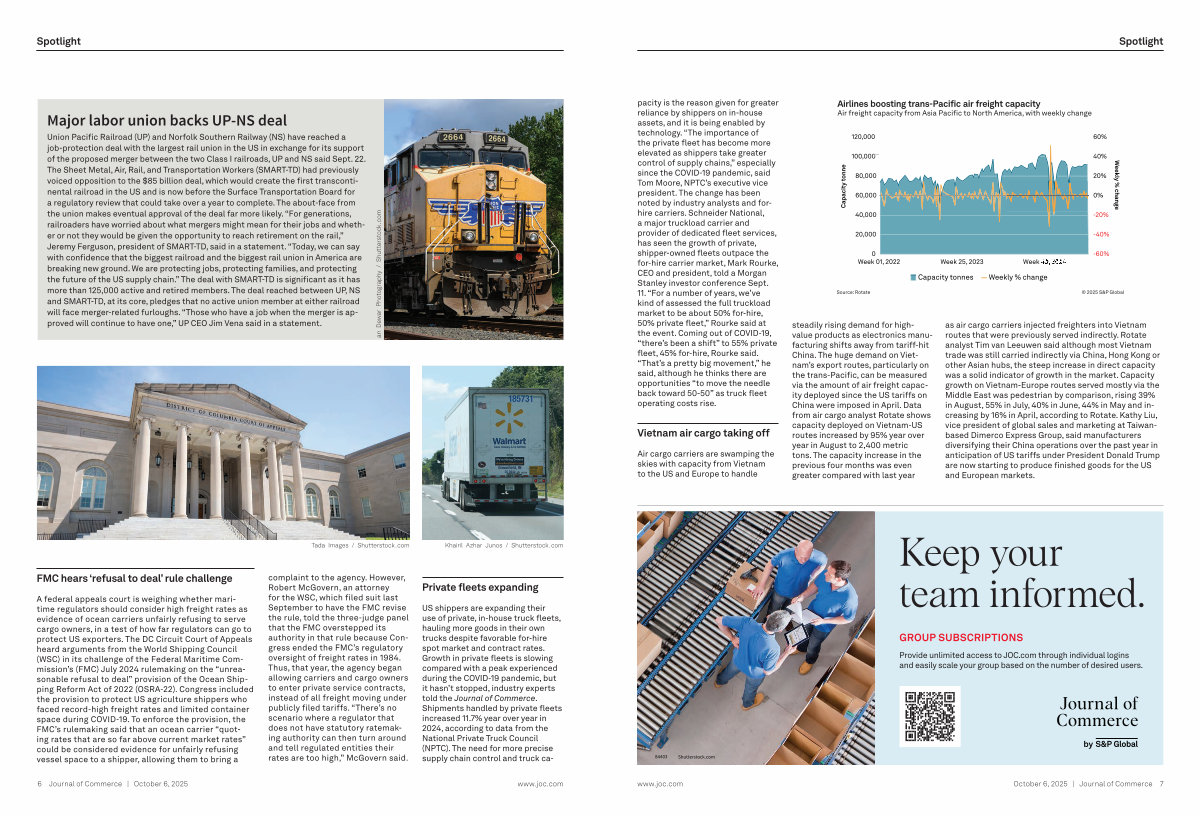1200x816 pixels.
Task: Click the Walmart spark logo on the truck
Action: (x=509, y=420)
